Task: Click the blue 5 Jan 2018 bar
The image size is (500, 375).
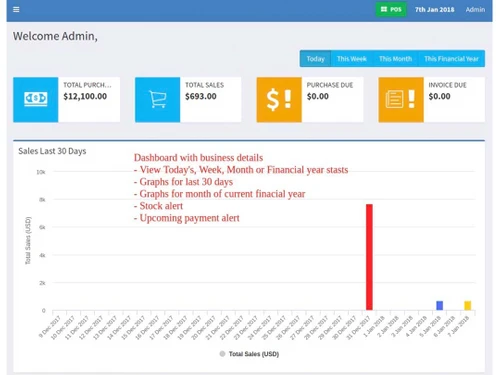Action: pyautogui.click(x=440, y=305)
